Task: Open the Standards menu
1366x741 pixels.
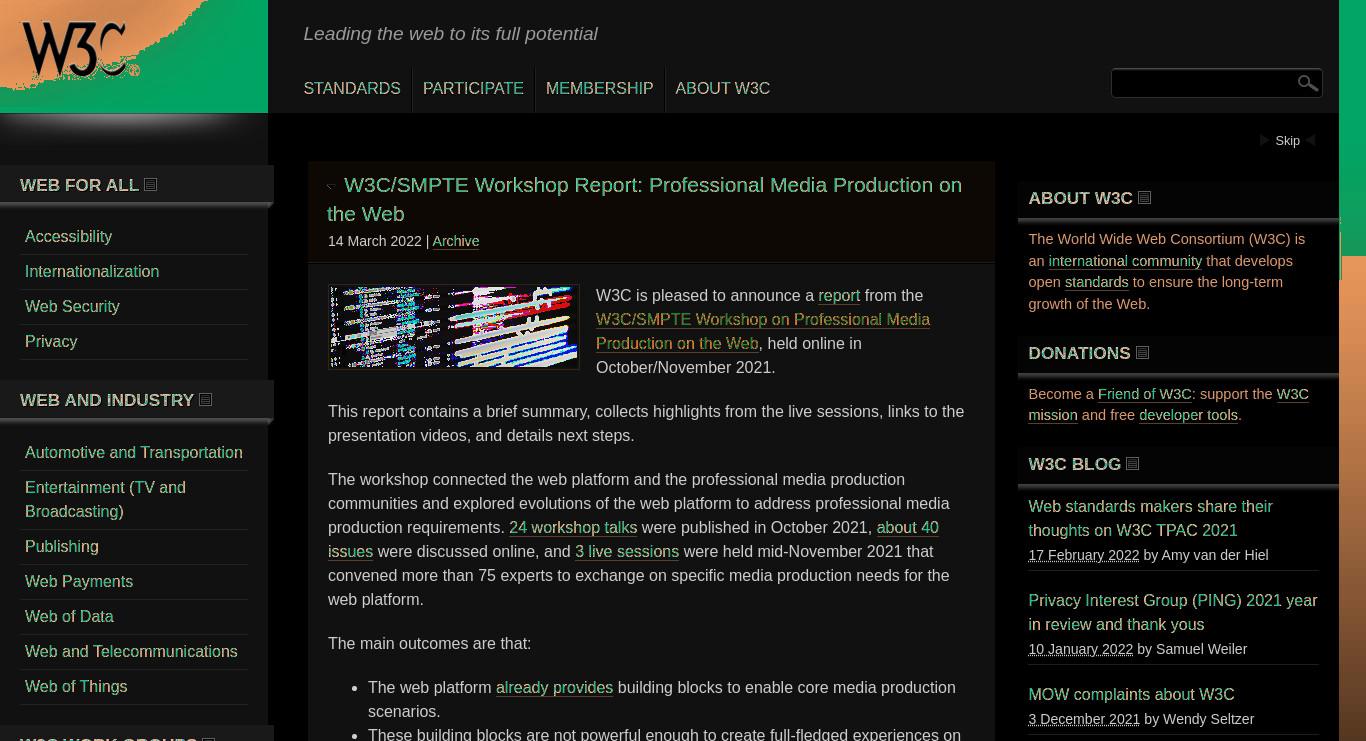Action: [352, 89]
